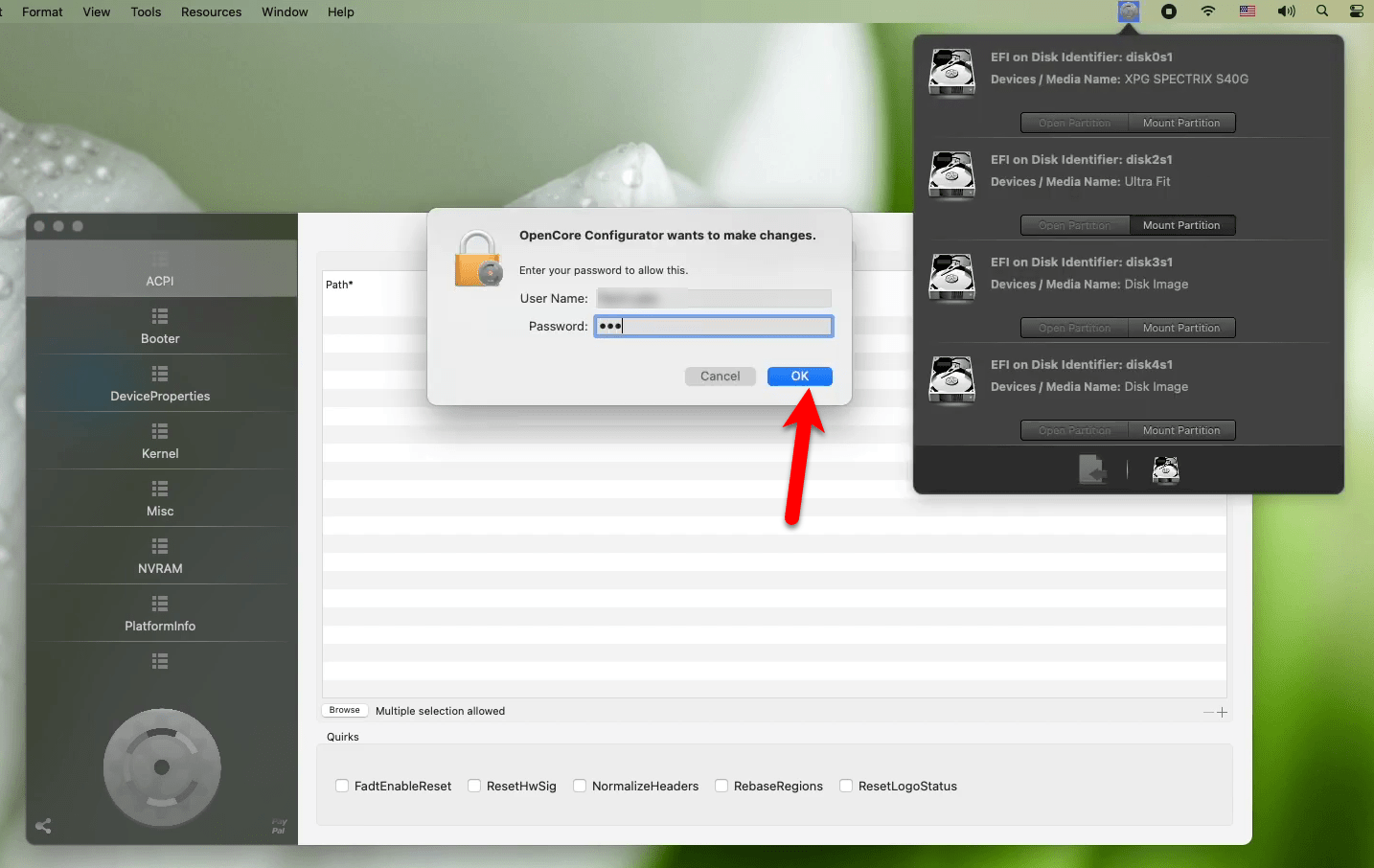Open Partition for disk2s1 Ultra Fit
Viewport: 1374px width, 868px height.
click(x=1074, y=225)
